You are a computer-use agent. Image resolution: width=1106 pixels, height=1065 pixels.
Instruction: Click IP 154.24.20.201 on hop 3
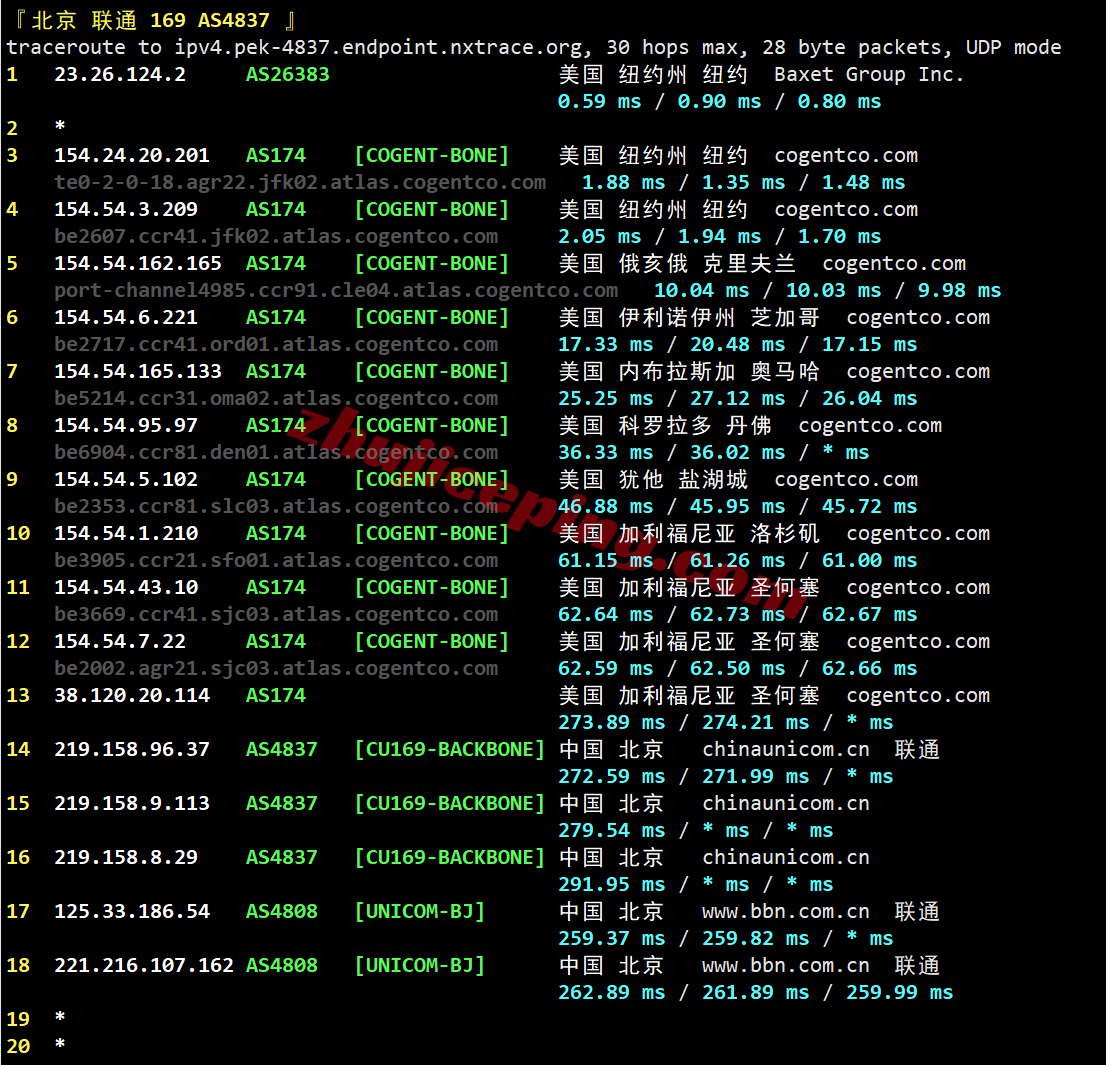[x=132, y=155]
